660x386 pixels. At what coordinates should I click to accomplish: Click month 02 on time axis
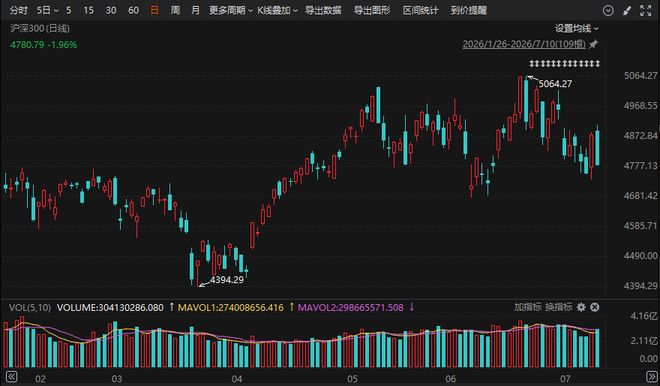point(40,378)
